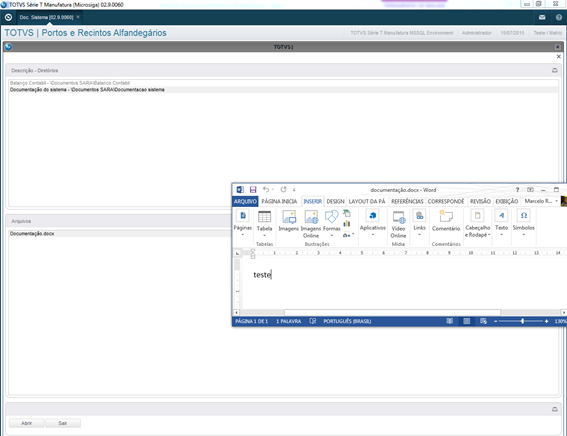567x436 pixels.
Task: Open the CORRESPONDÊNCIAS ribbon tab
Action: tap(446, 201)
